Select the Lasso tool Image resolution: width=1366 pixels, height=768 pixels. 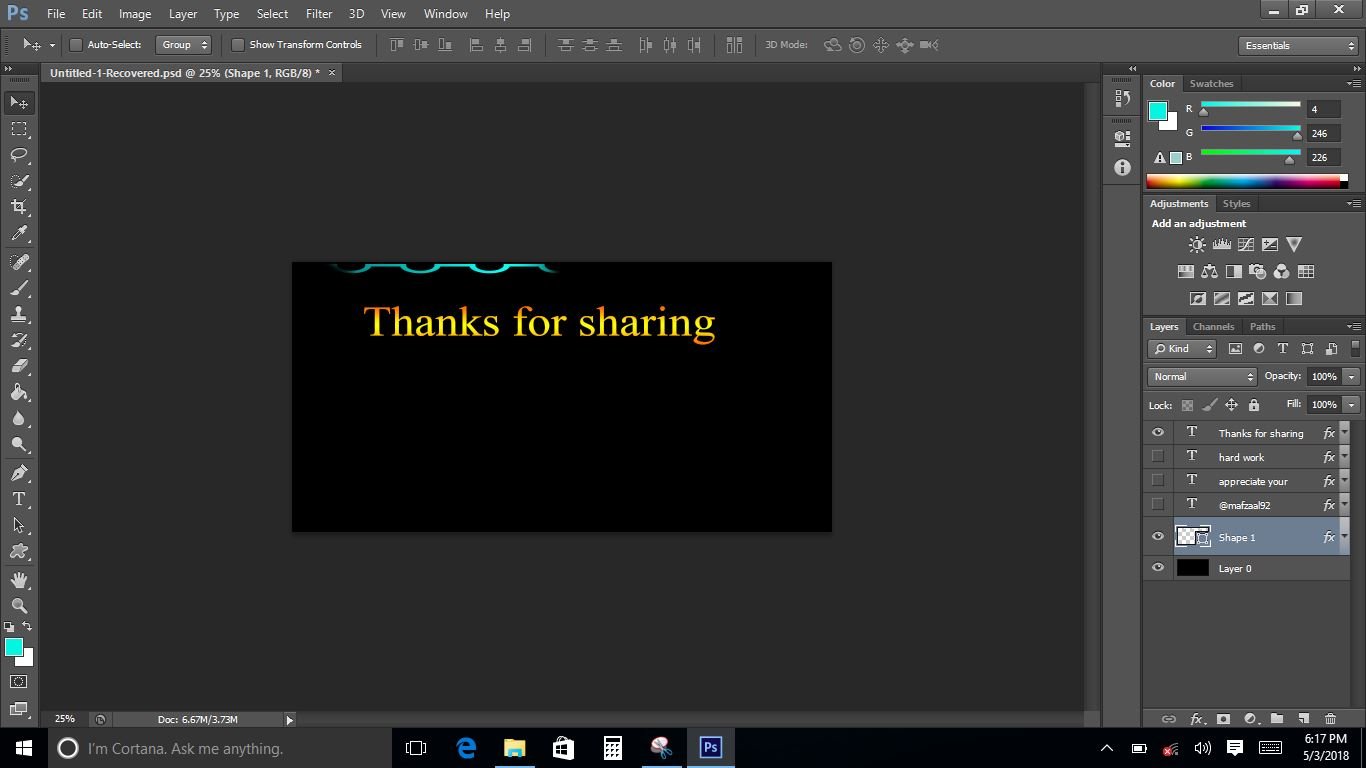coord(19,155)
